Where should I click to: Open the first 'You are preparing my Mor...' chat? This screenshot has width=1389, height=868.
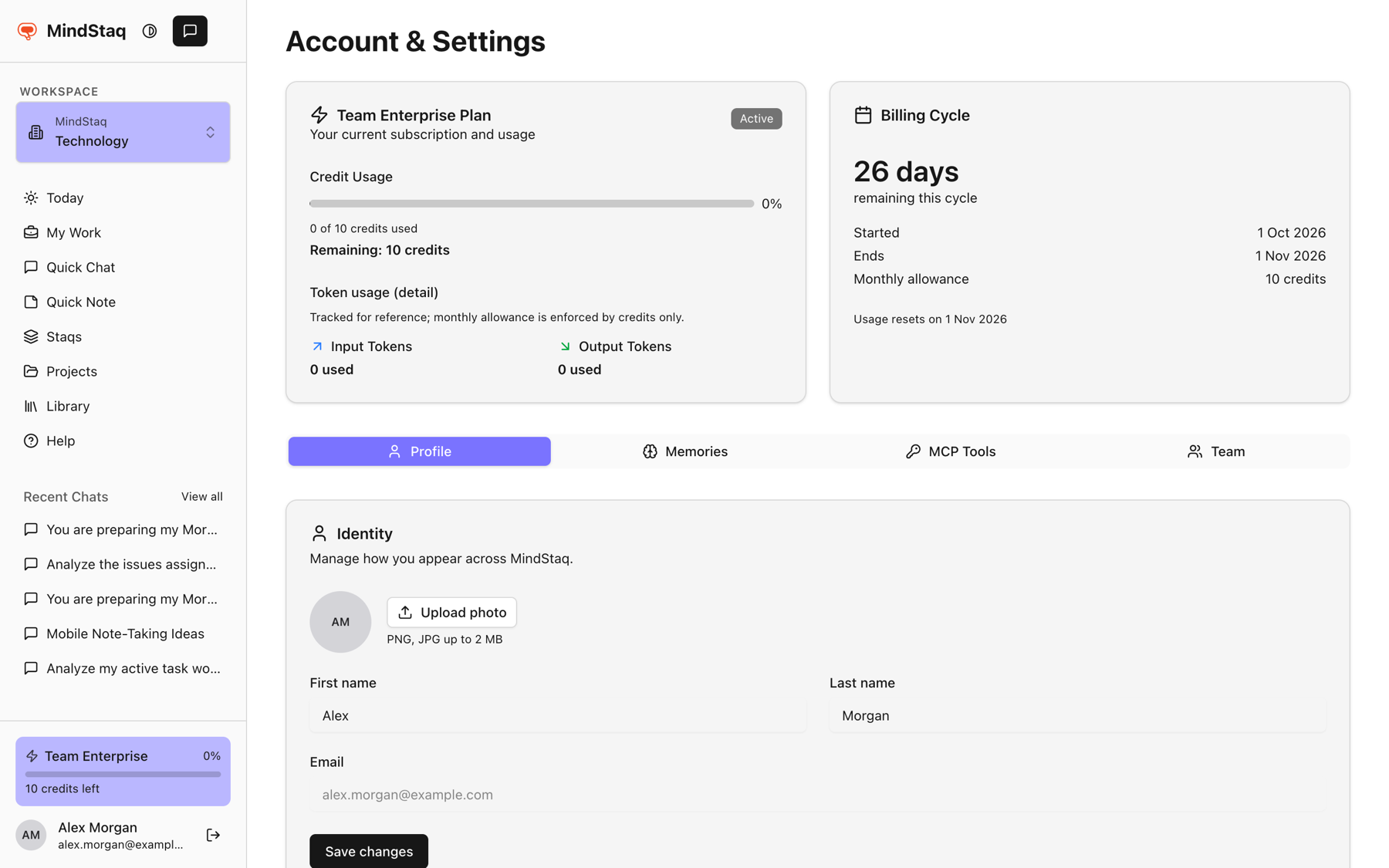[x=123, y=530]
